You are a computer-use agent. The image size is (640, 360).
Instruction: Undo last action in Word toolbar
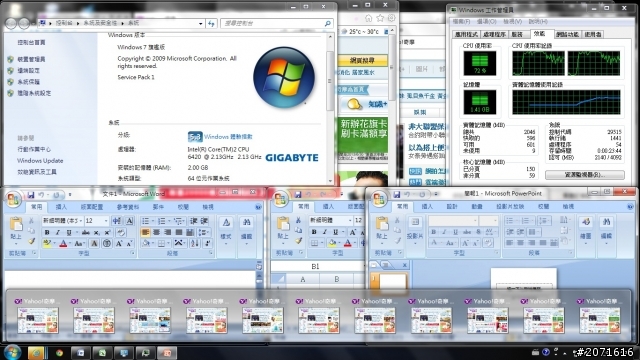(x=41, y=195)
